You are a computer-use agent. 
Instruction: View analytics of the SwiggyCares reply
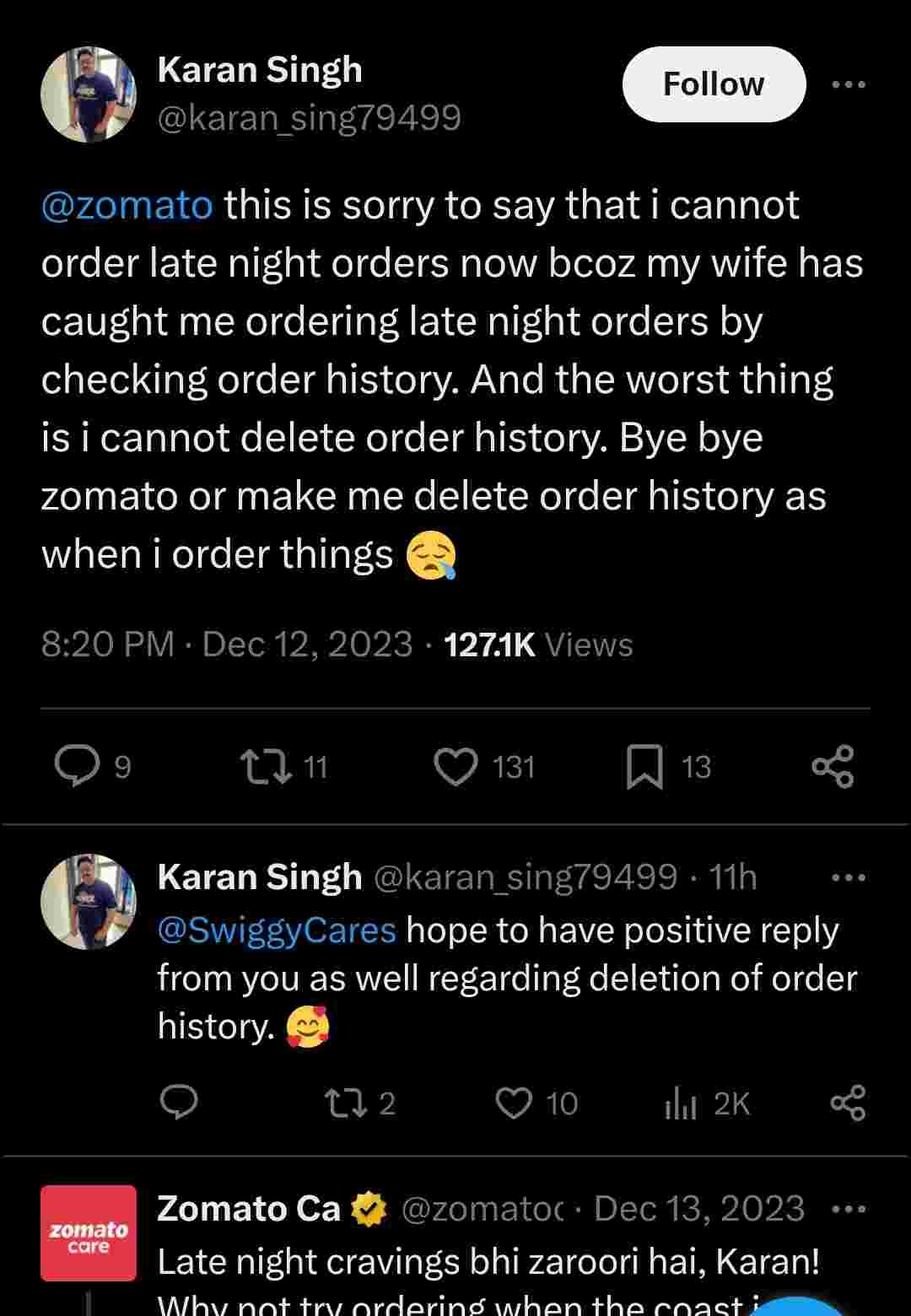point(682,1103)
